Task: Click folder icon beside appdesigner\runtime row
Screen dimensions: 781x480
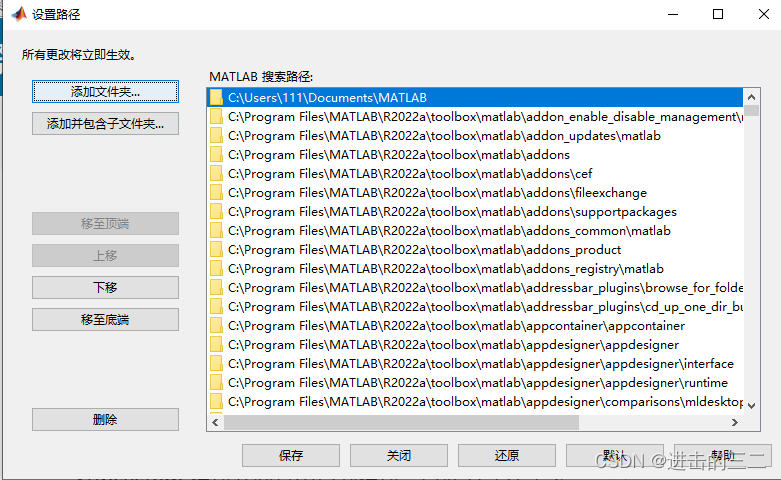Action: coord(216,382)
